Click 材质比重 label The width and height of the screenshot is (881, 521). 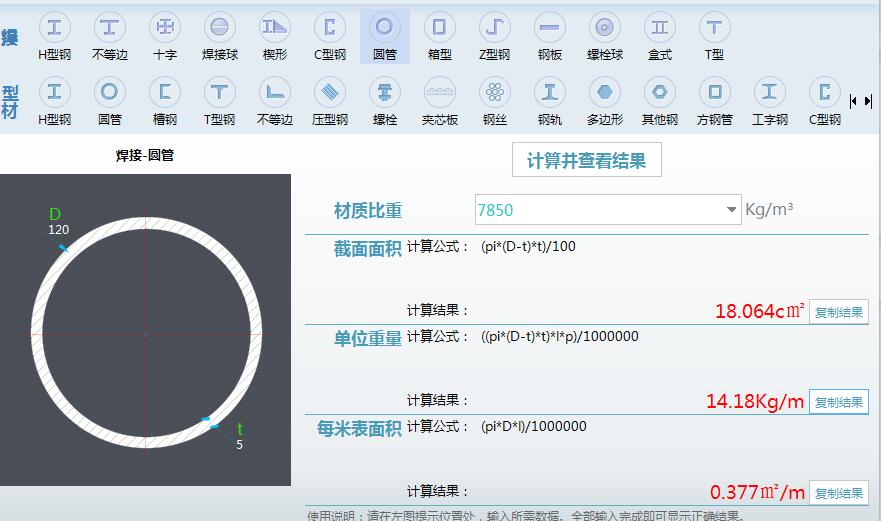pyautogui.click(x=368, y=211)
